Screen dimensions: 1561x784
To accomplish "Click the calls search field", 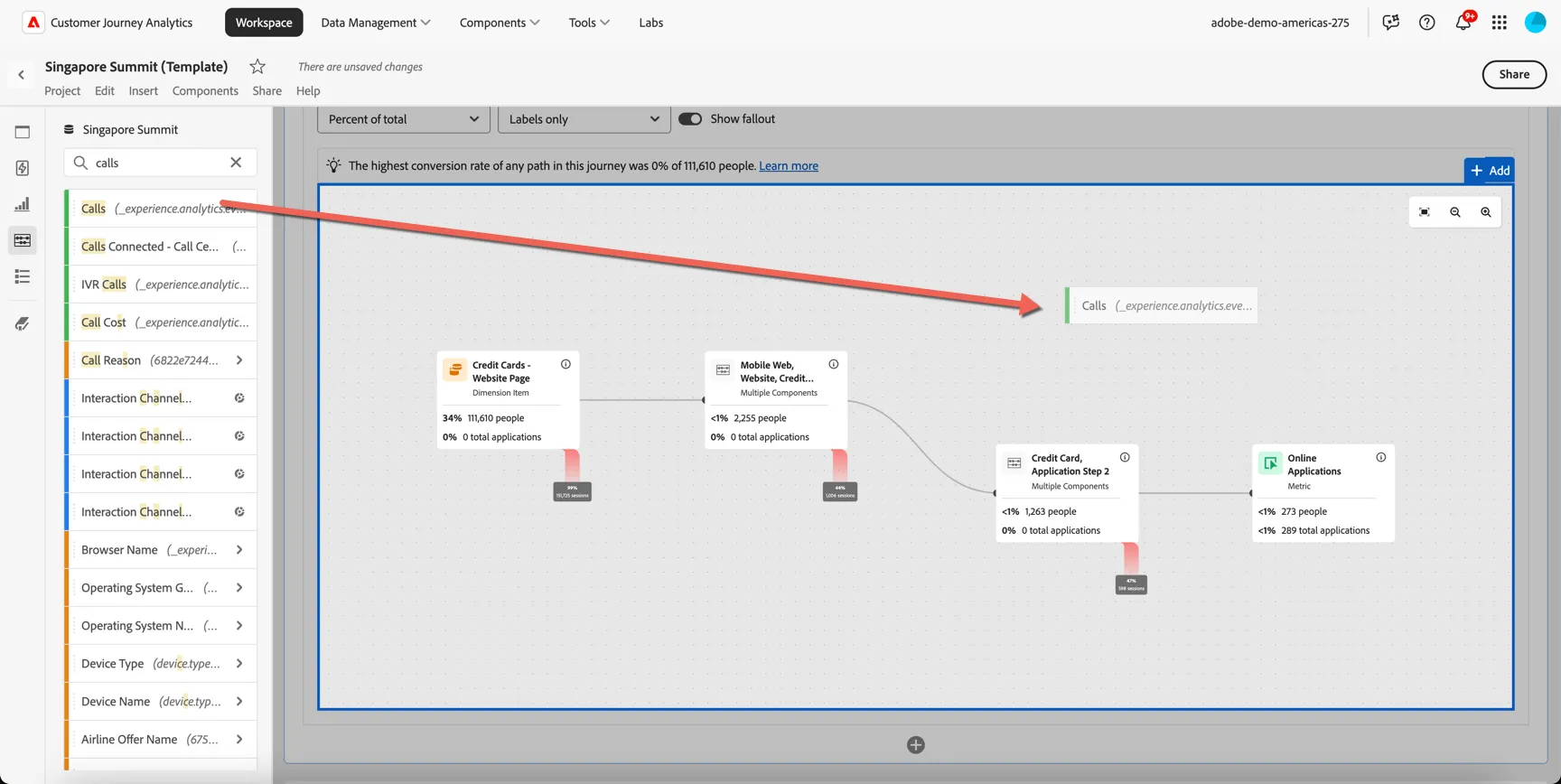I will (161, 163).
